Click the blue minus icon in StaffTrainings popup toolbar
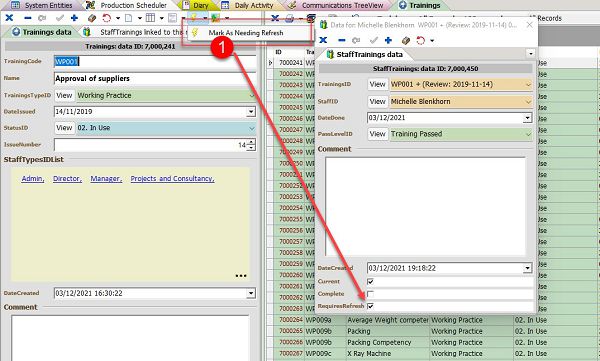This screenshot has height=361, width=600. 342,40
